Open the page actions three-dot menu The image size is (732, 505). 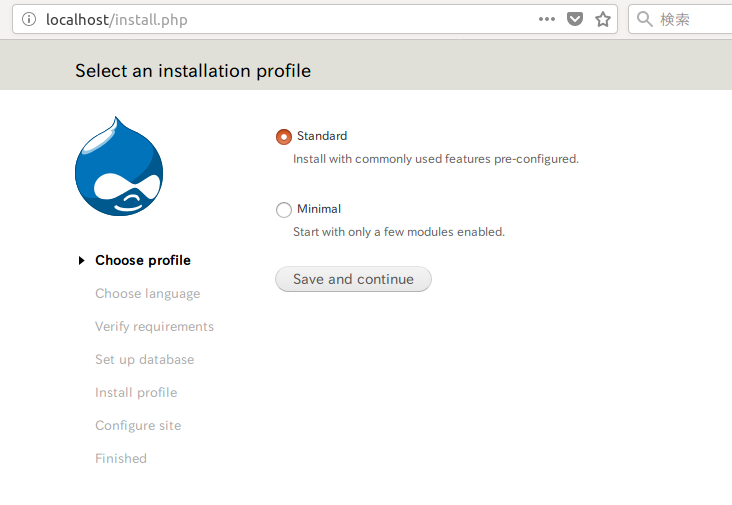tap(547, 19)
